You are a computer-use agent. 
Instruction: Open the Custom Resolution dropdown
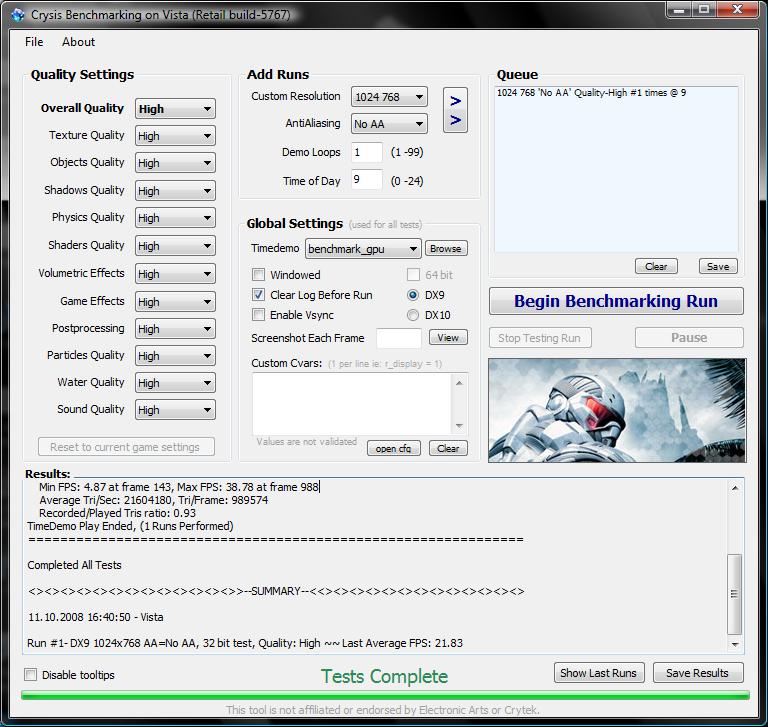pyautogui.click(x=389, y=97)
